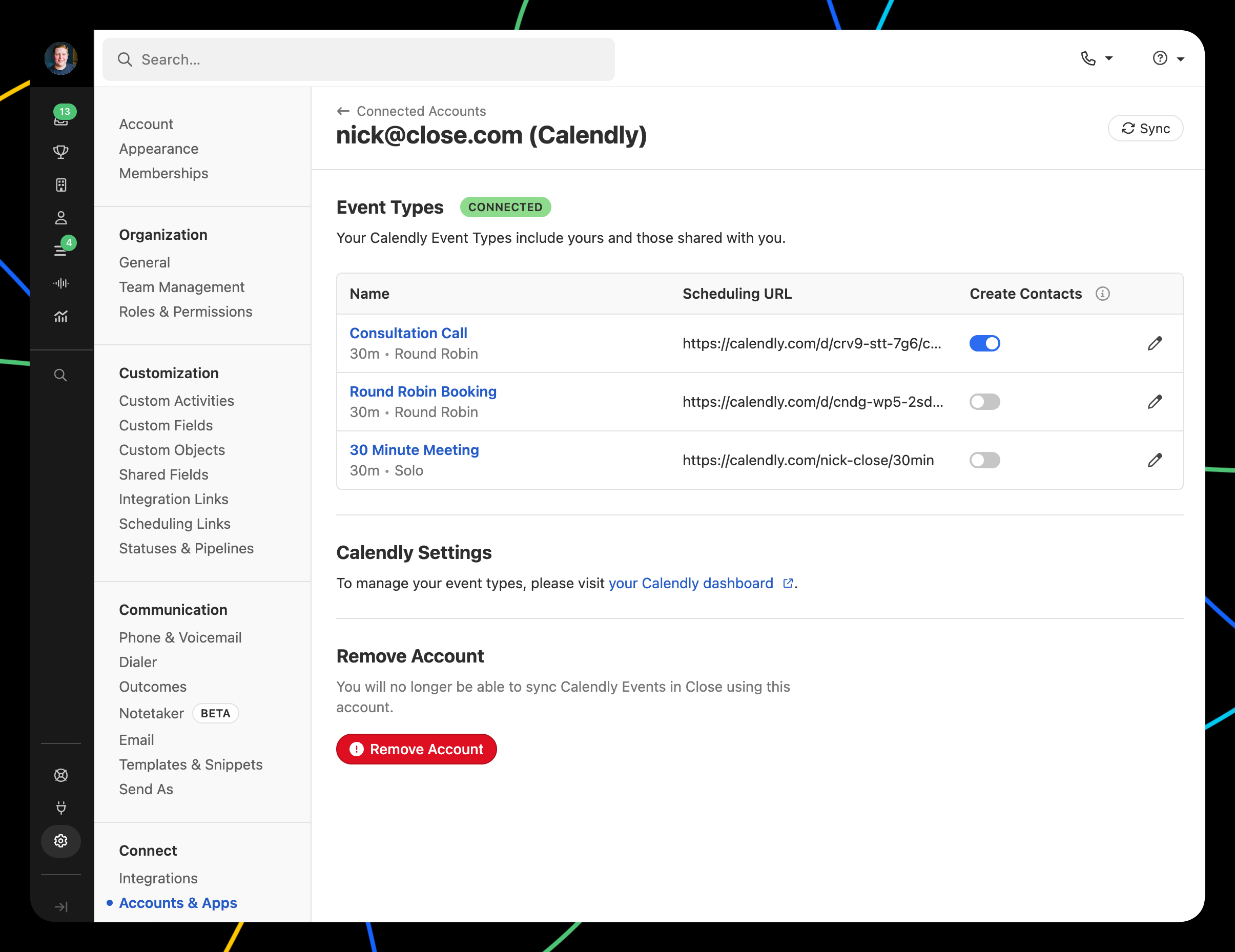The height and width of the screenshot is (952, 1235).
Task: Open Dialer settings
Action: [138, 662]
